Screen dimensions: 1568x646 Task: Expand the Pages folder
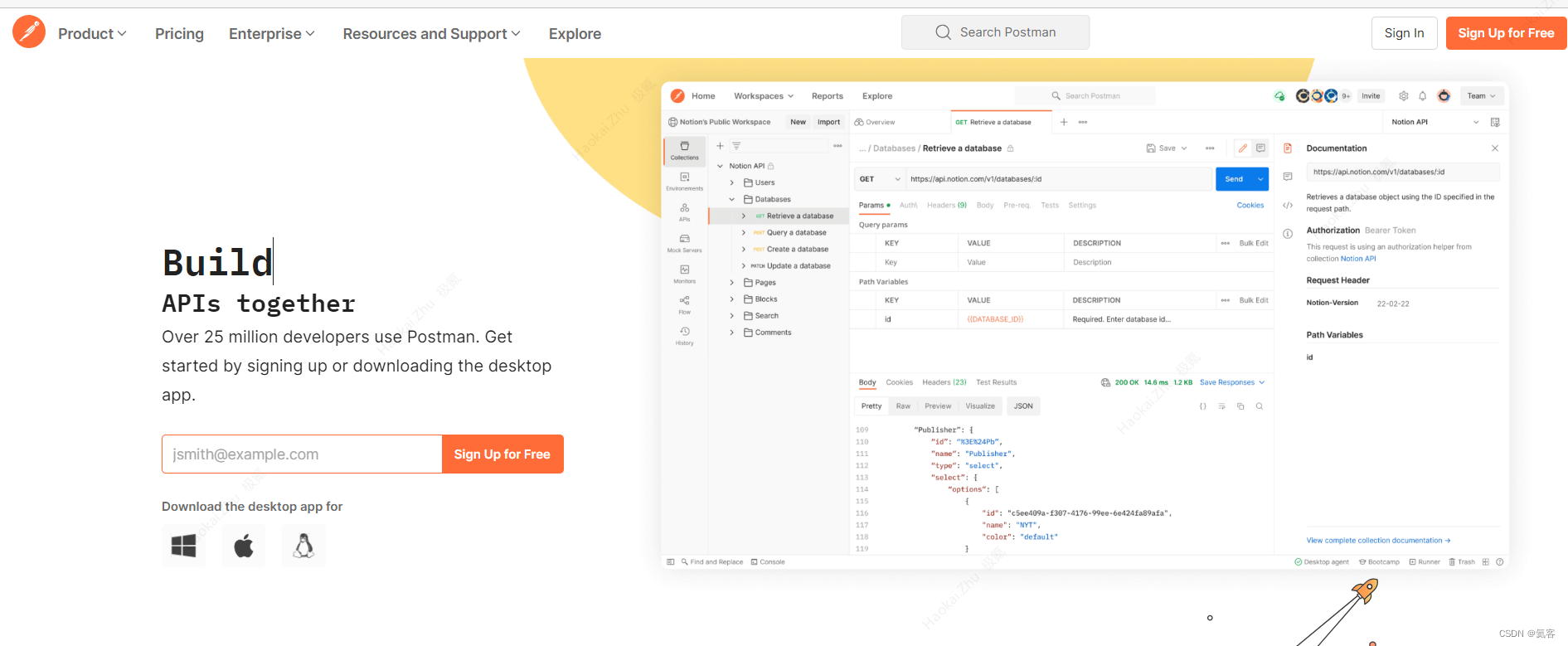(x=731, y=283)
